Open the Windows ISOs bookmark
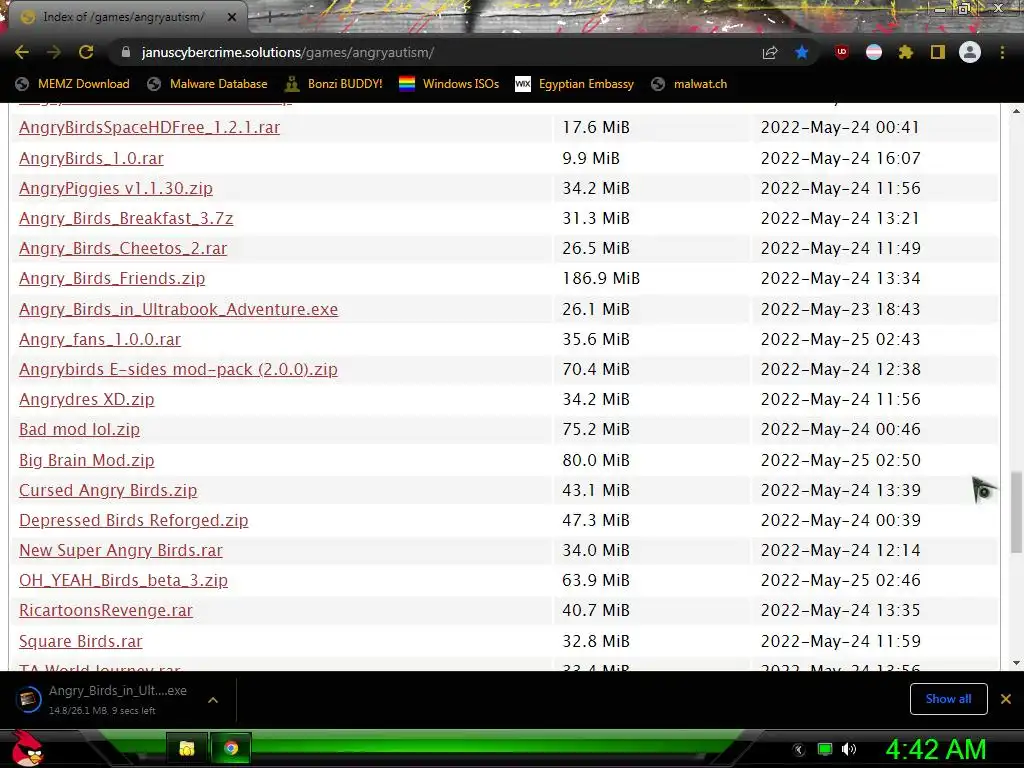Screen dimensions: 1024x768 tap(449, 84)
